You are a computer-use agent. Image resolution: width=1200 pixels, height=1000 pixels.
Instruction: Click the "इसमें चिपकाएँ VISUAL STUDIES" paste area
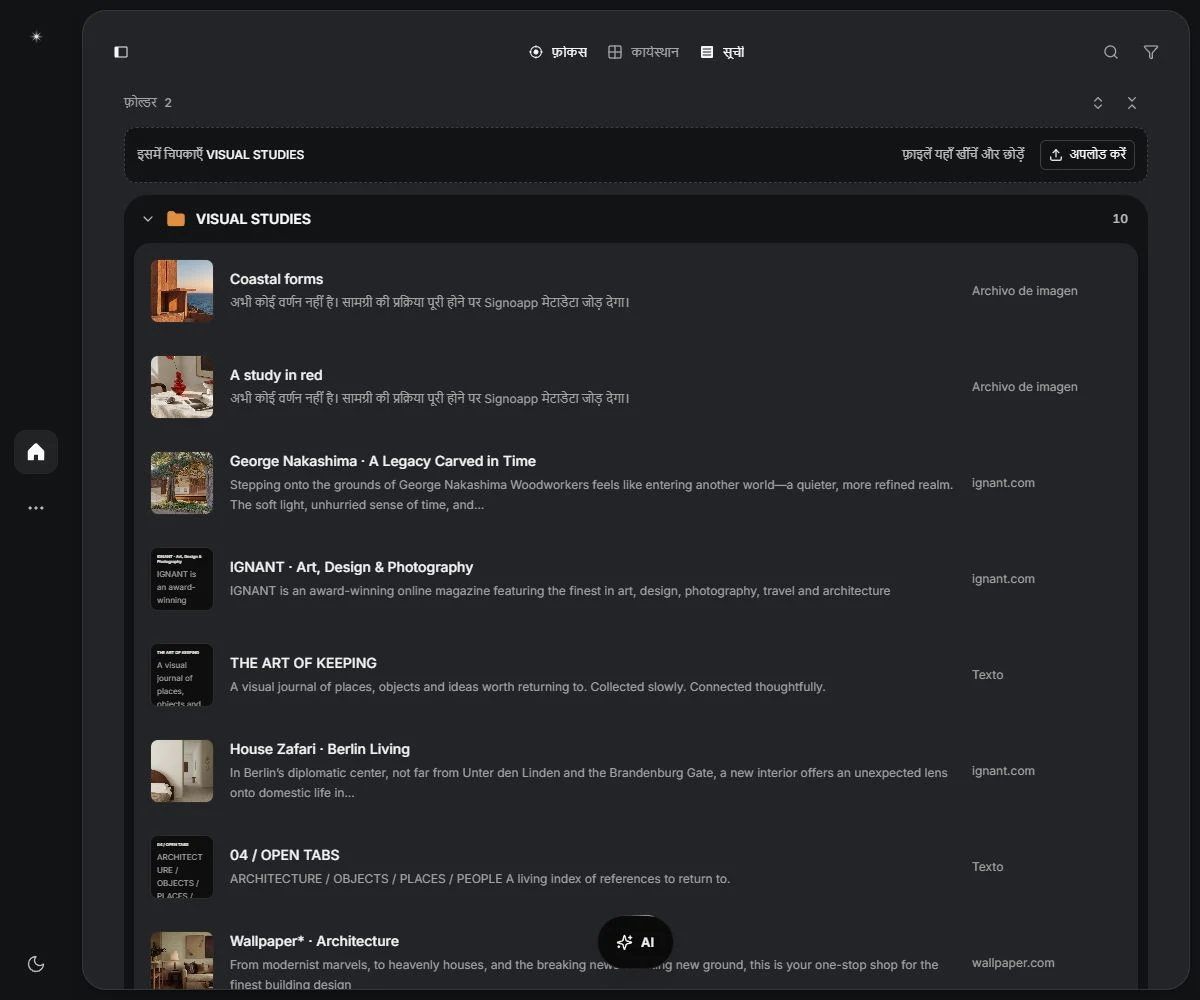pos(221,155)
